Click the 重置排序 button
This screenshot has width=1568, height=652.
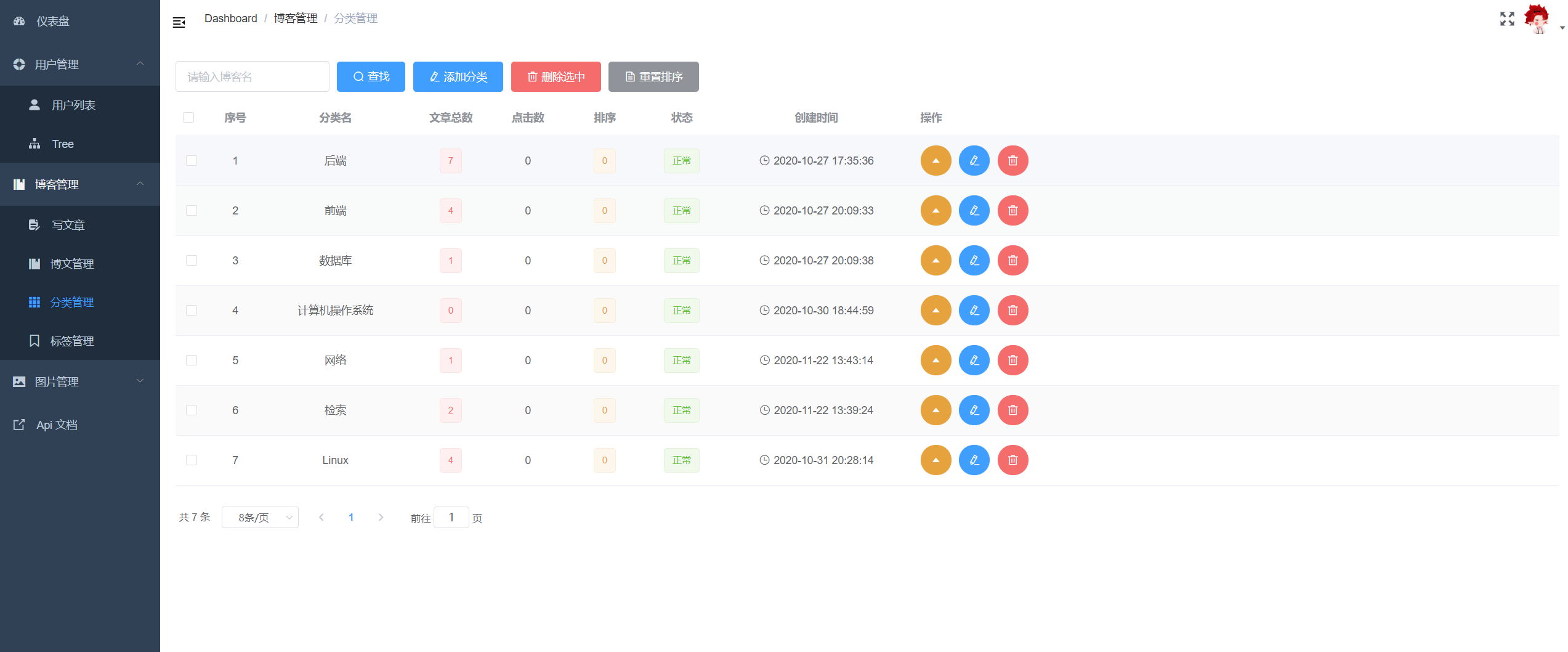point(653,76)
